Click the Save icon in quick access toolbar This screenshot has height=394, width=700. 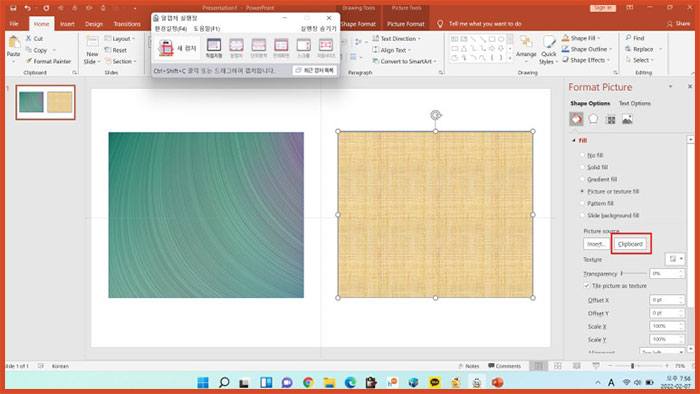pyautogui.click(x=13, y=8)
